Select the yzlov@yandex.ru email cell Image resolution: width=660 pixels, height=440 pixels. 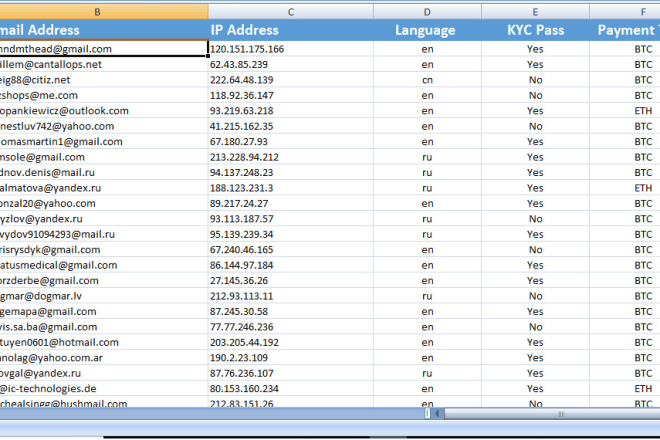pos(104,219)
